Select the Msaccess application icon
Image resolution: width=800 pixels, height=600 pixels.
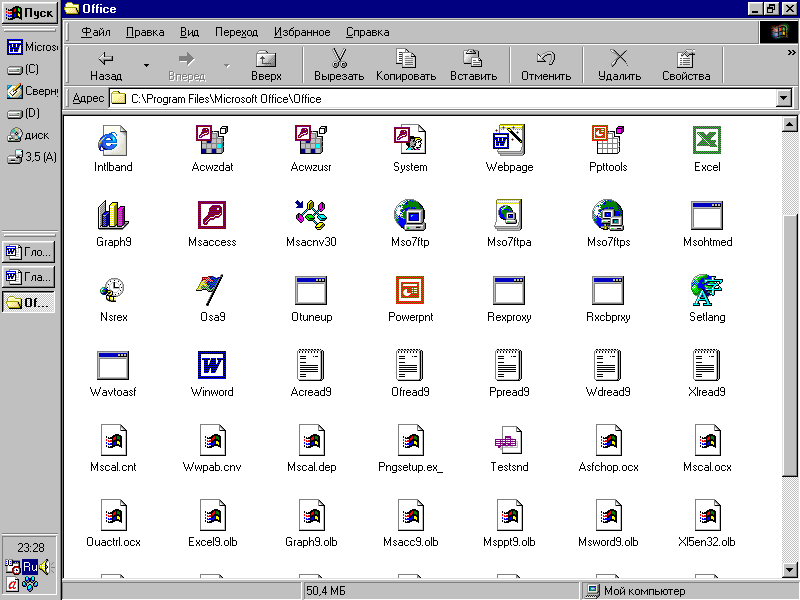[212, 215]
